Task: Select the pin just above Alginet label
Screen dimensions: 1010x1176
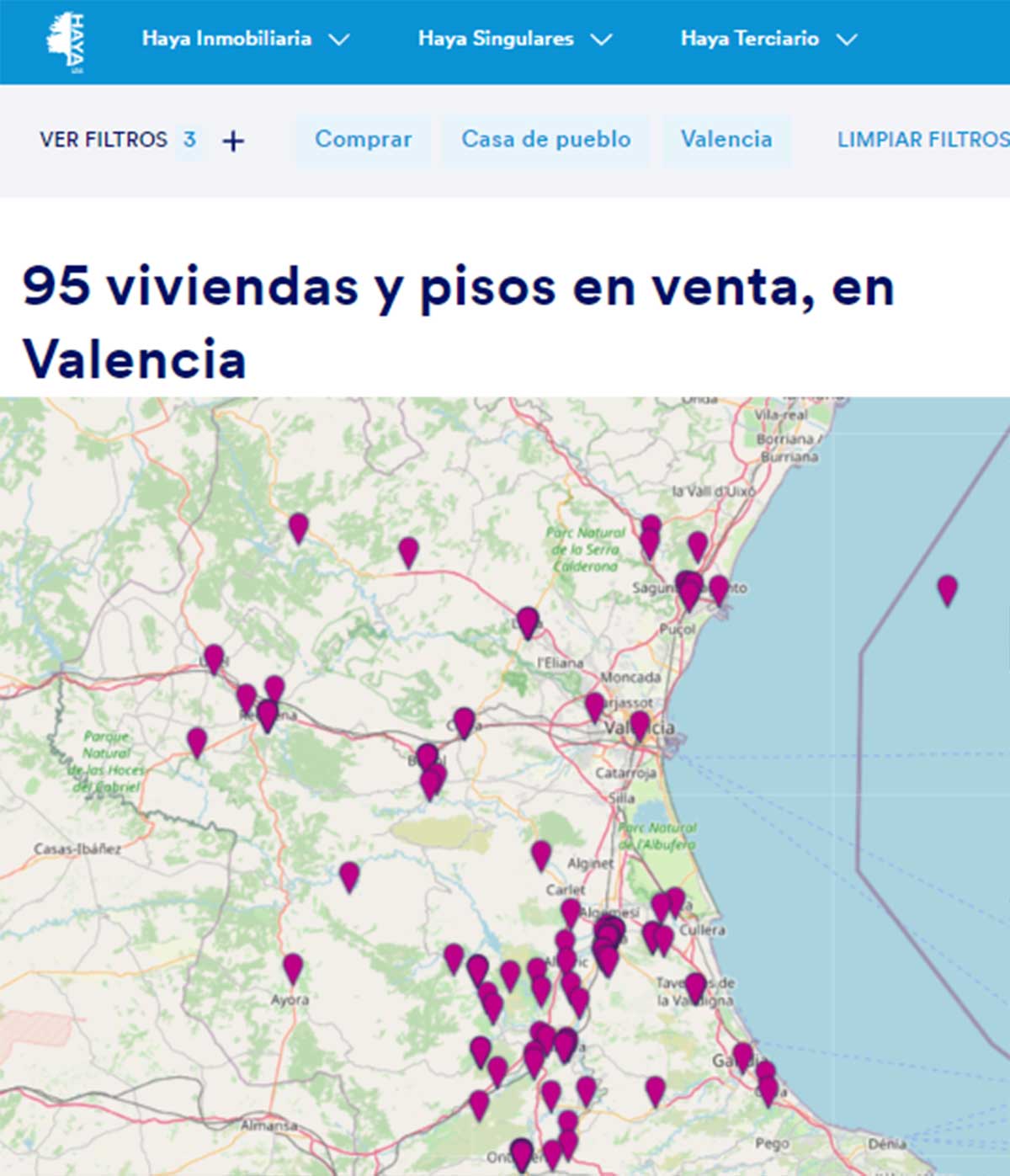Action: 541,854
